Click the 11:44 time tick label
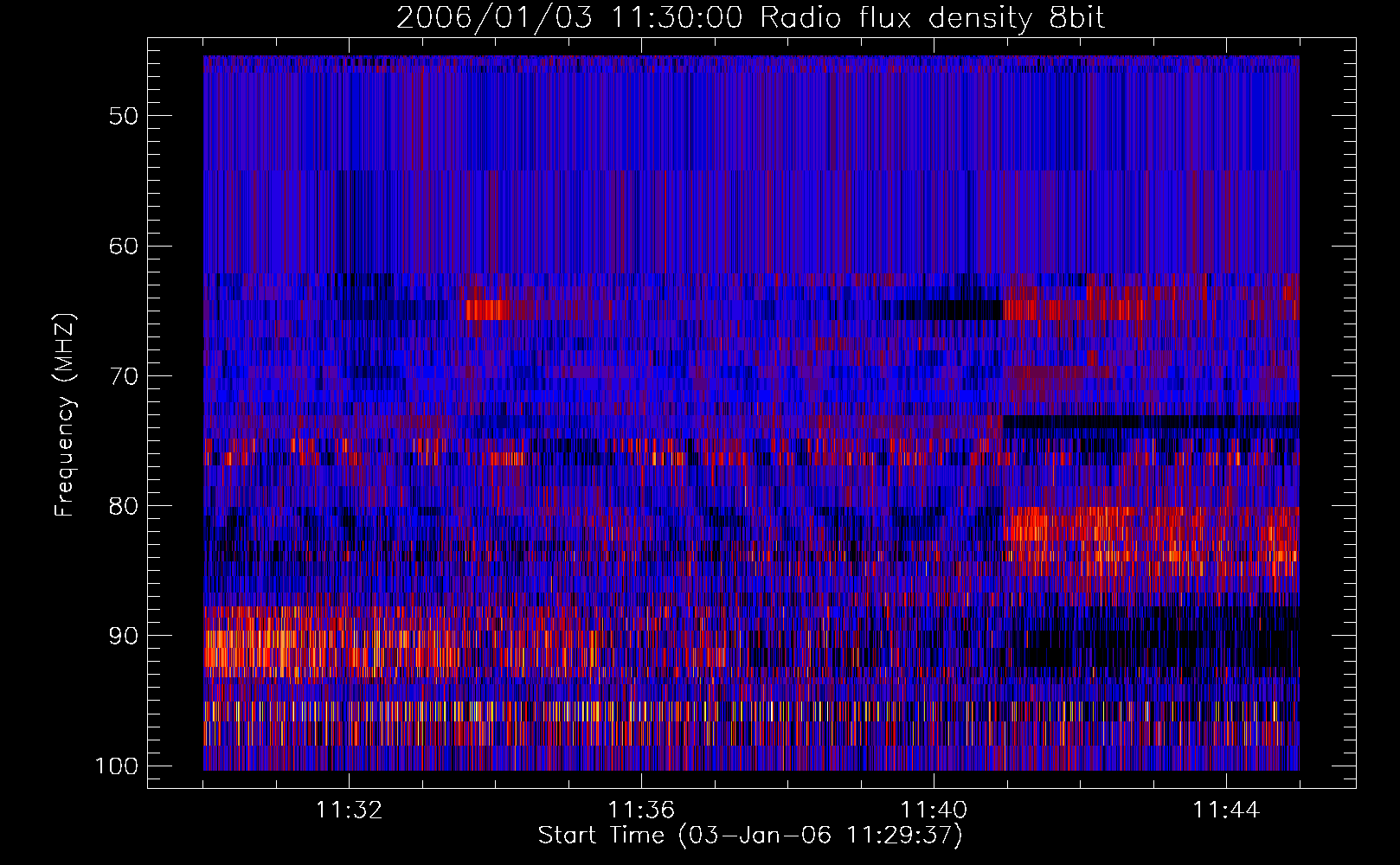Screen dimensions: 1400x865 [x=1226, y=811]
